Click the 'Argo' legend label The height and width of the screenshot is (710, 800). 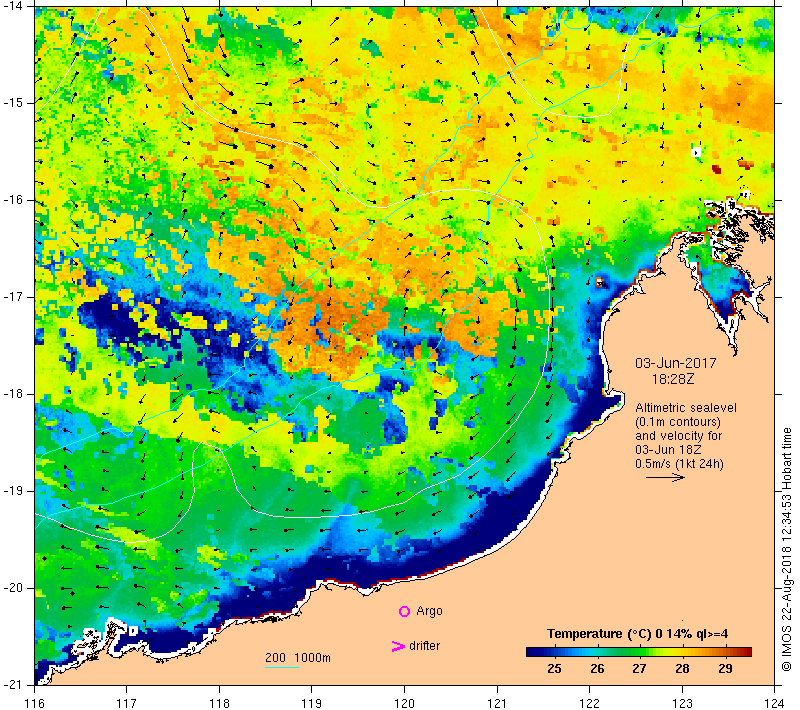(429, 611)
